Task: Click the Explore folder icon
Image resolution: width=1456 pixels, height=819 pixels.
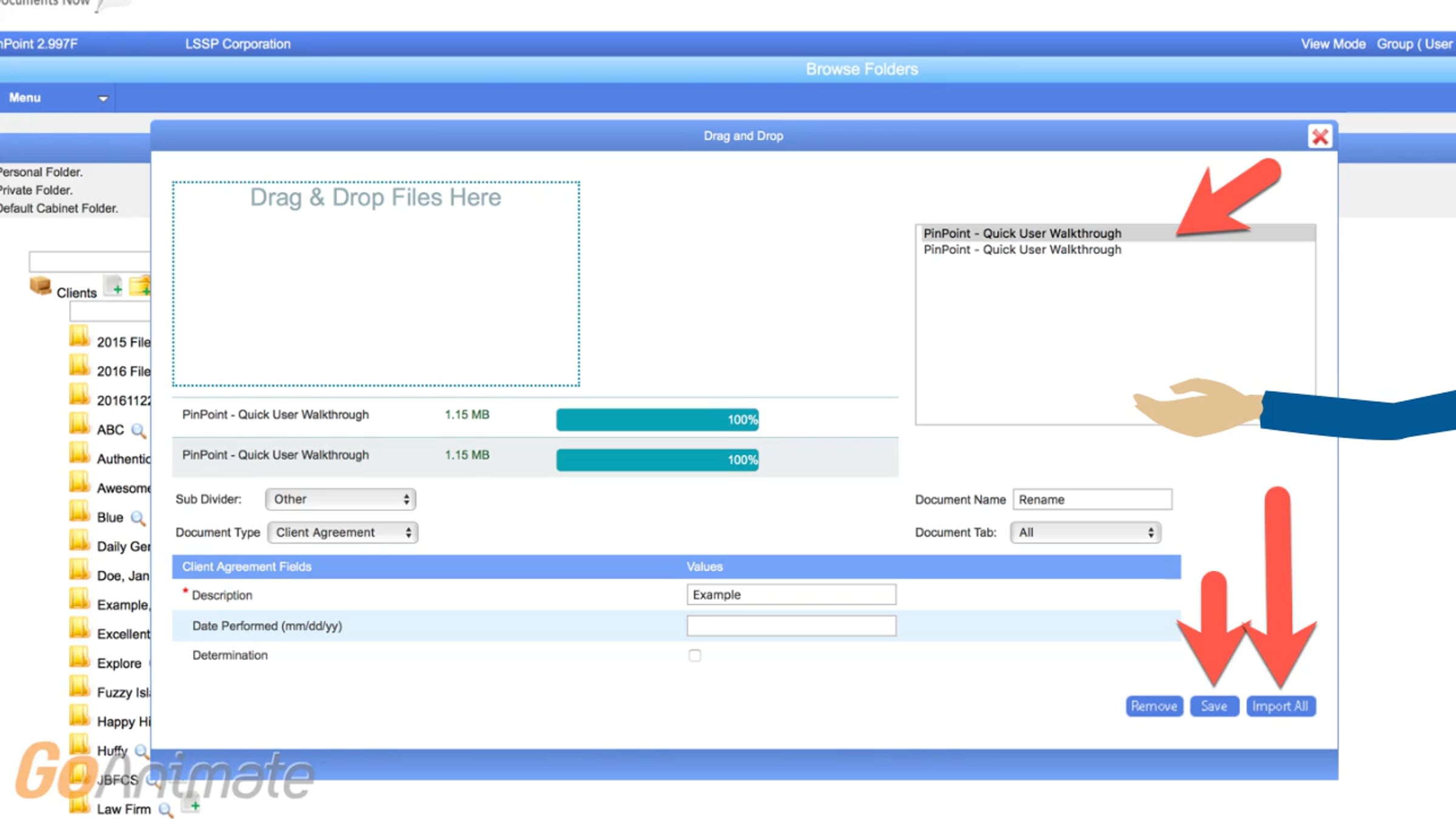Action: [x=79, y=658]
